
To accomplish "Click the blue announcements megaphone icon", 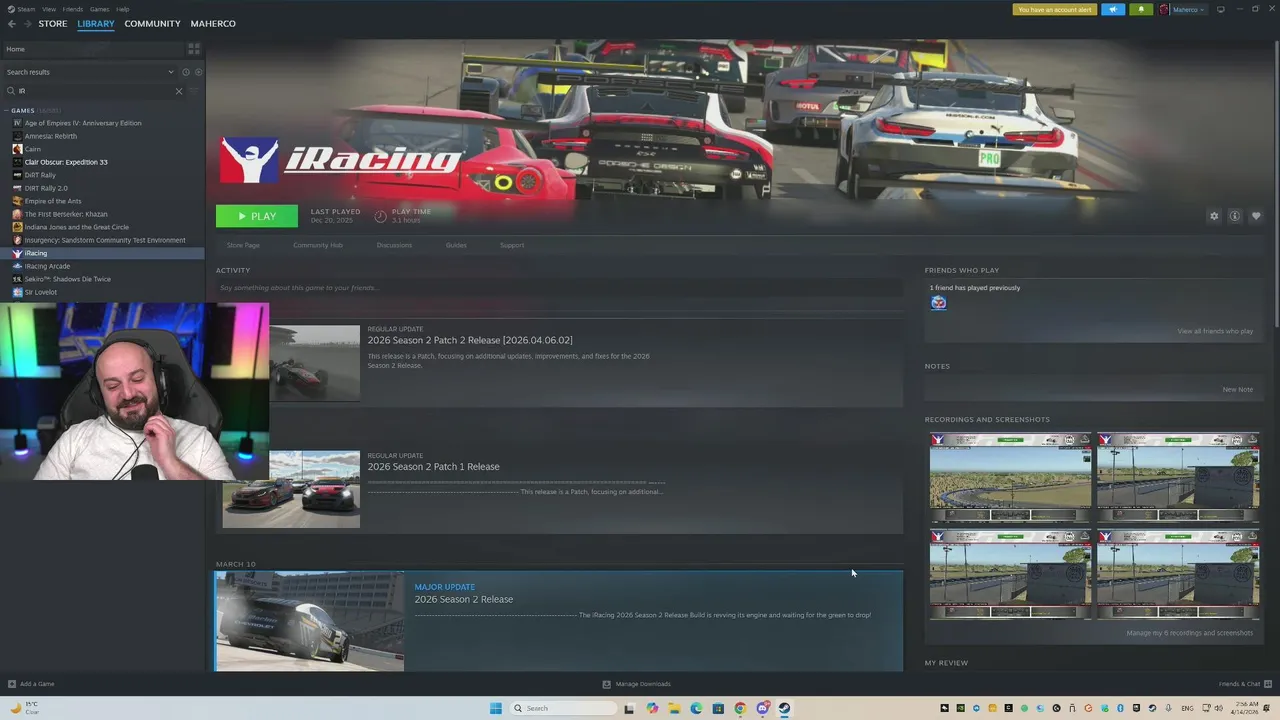I will [1112, 10].
